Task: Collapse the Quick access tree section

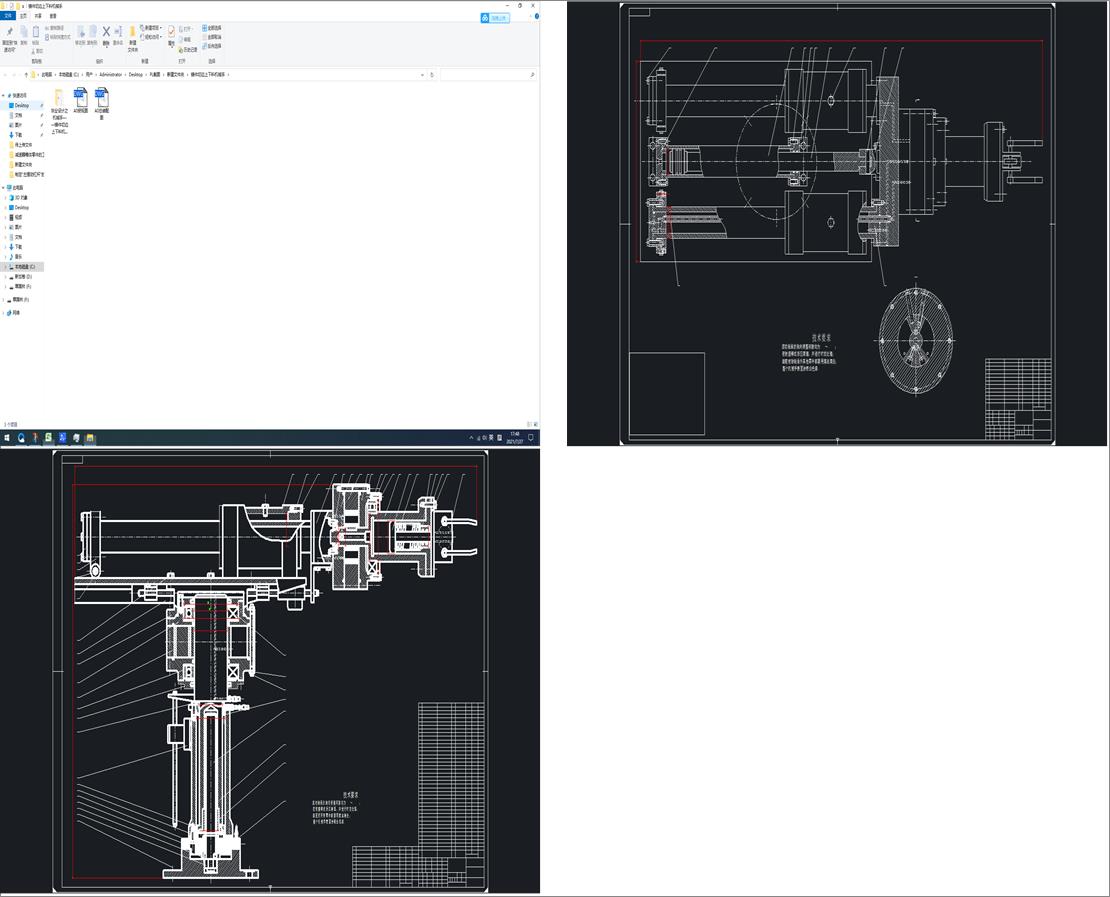Action: tap(3, 96)
